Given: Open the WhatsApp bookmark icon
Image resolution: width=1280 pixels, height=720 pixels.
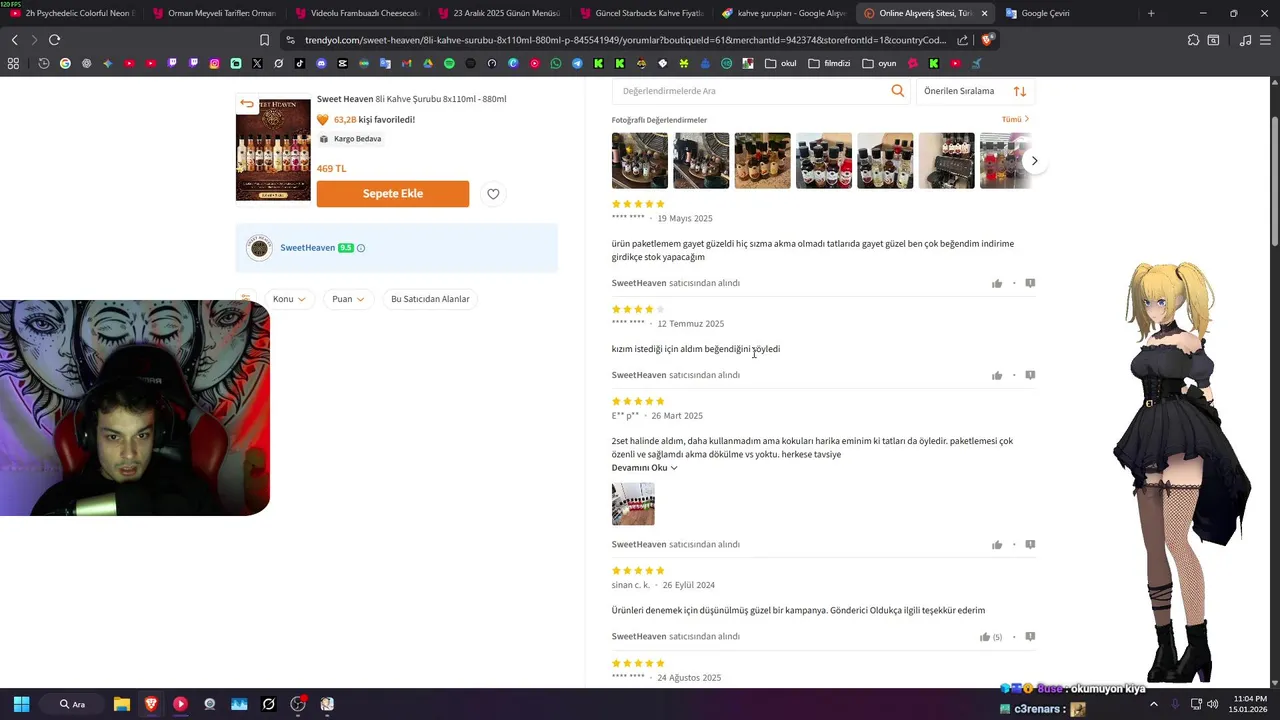Looking at the screenshot, I should [x=556, y=63].
